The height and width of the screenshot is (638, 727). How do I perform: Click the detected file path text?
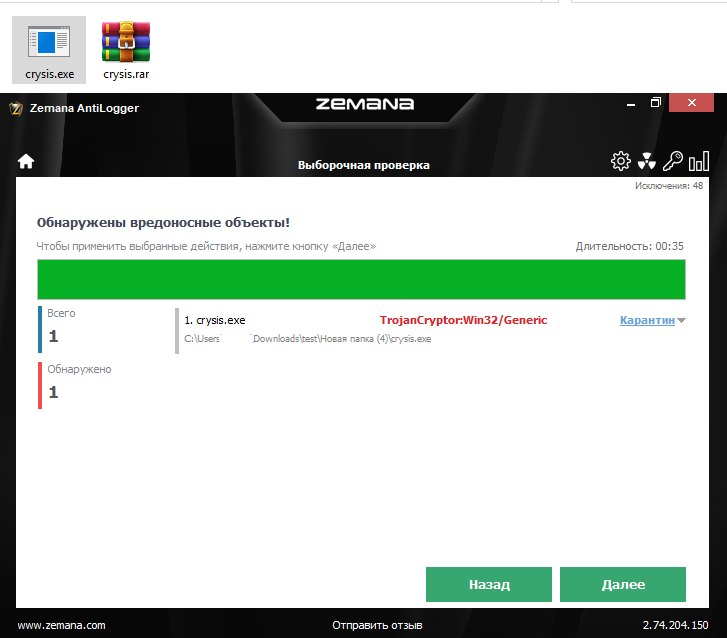click(x=307, y=338)
